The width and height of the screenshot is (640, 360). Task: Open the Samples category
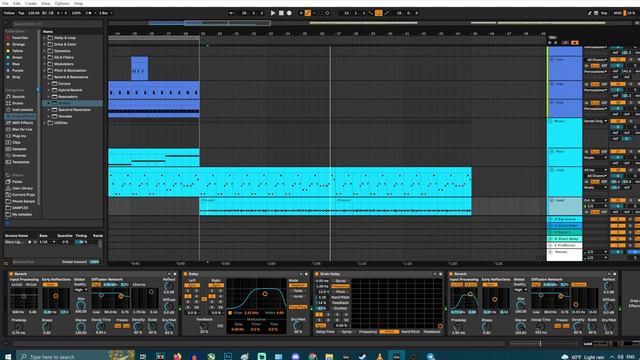point(19,149)
